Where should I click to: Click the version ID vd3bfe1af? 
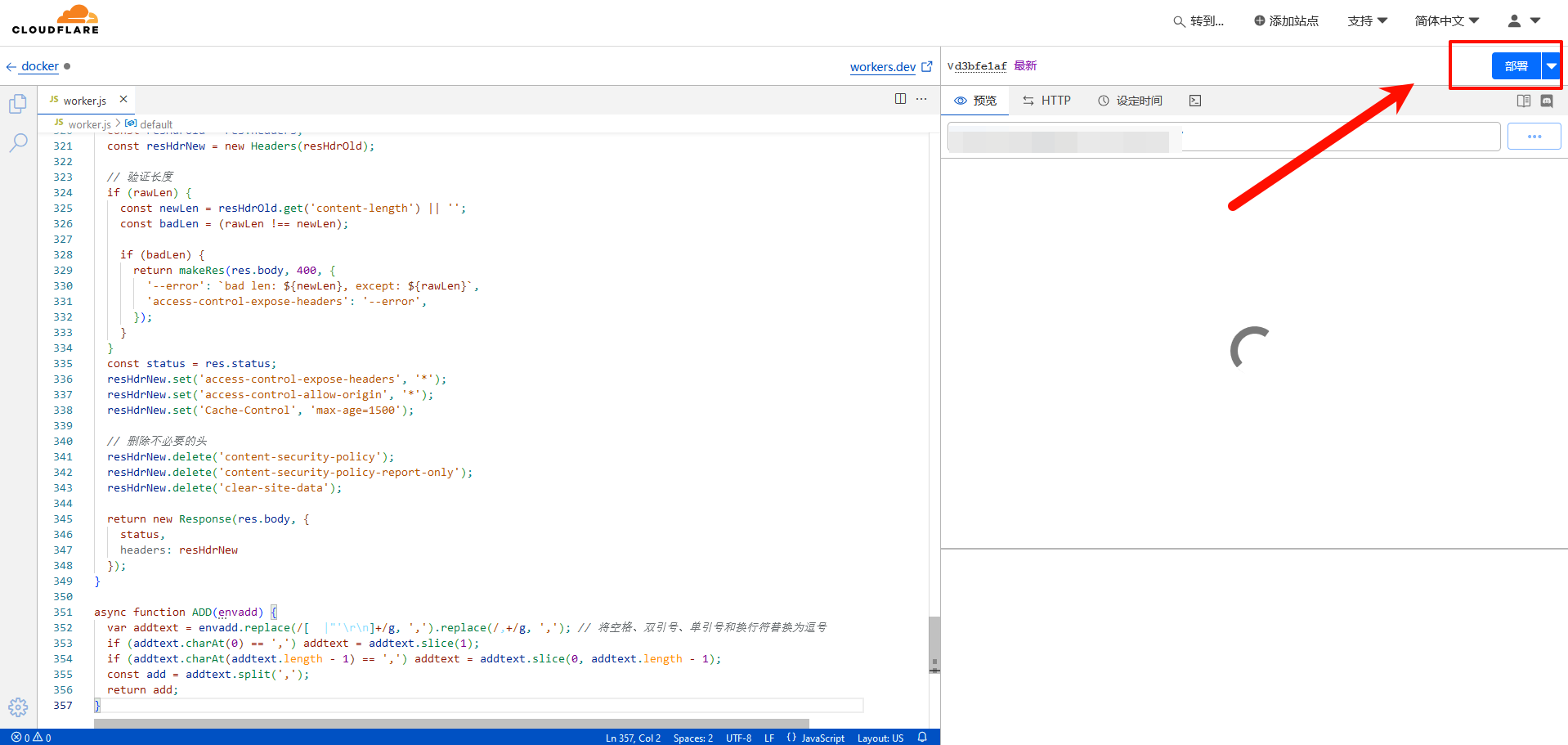[977, 66]
